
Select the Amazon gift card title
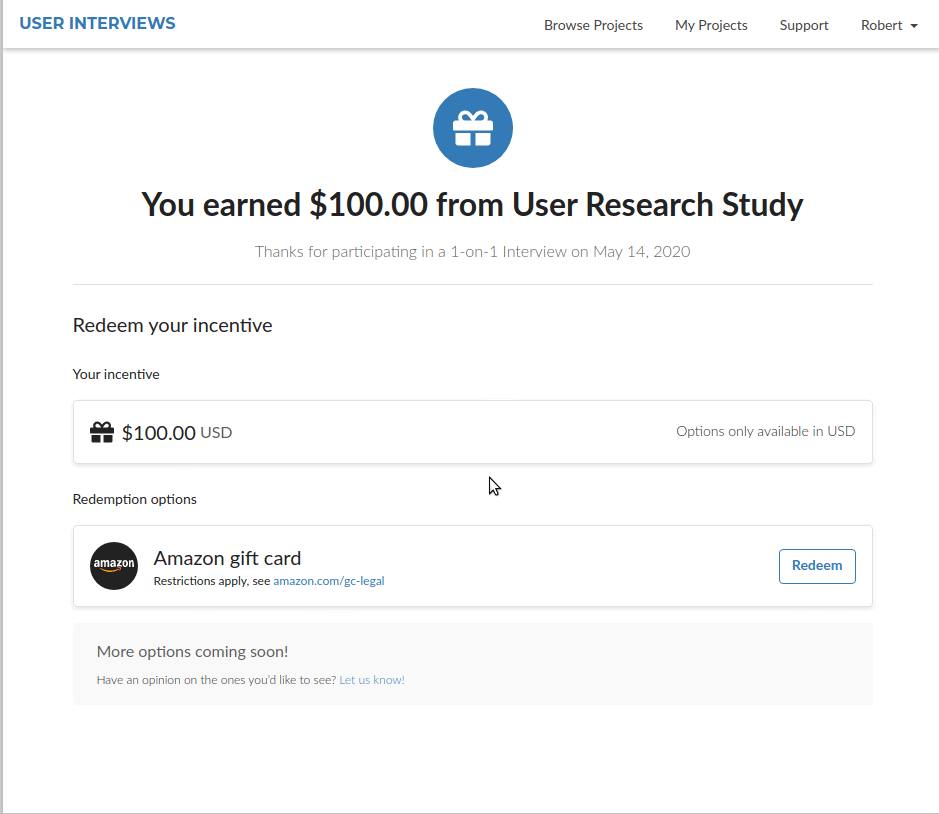(227, 558)
